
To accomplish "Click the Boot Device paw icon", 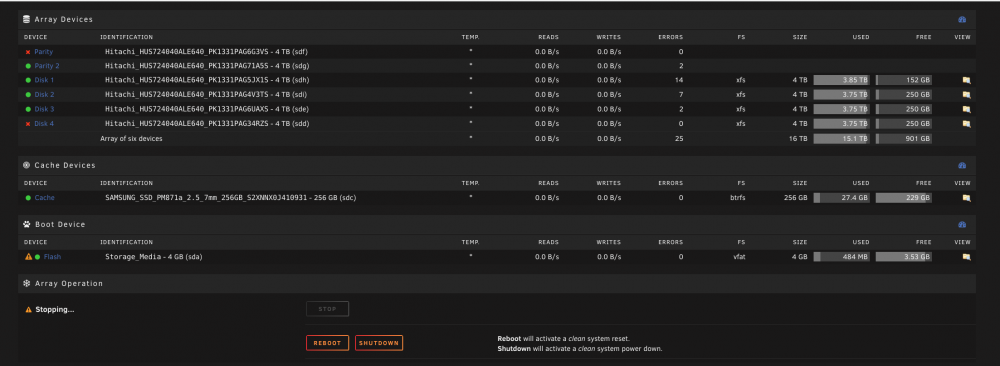I will click(27, 224).
